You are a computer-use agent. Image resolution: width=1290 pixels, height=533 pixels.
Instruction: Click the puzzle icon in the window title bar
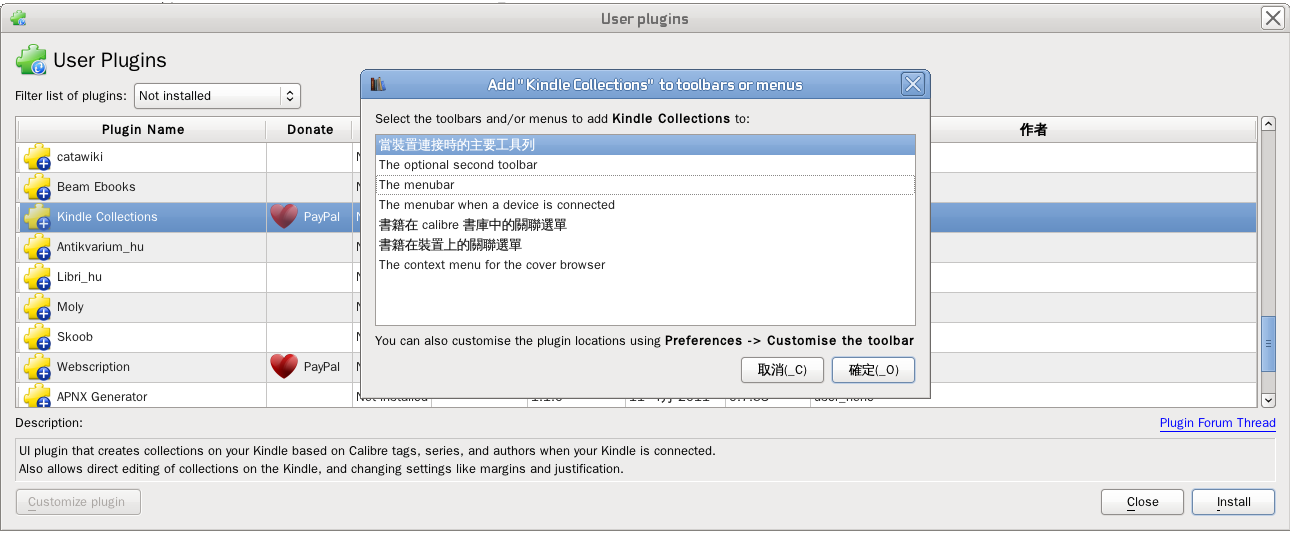pos(18,18)
